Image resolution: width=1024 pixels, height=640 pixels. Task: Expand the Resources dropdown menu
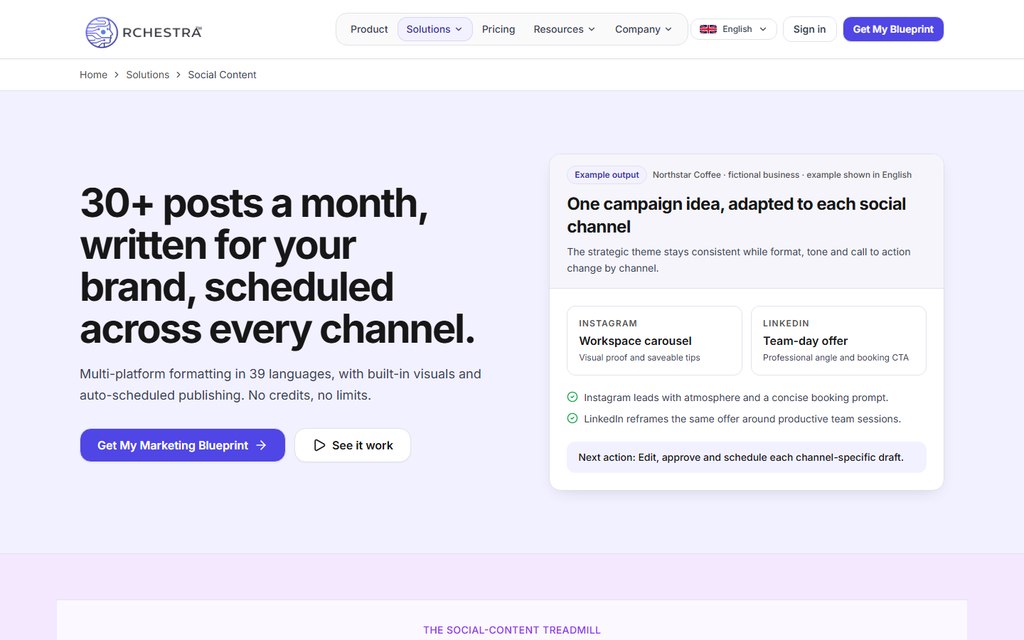pos(564,29)
